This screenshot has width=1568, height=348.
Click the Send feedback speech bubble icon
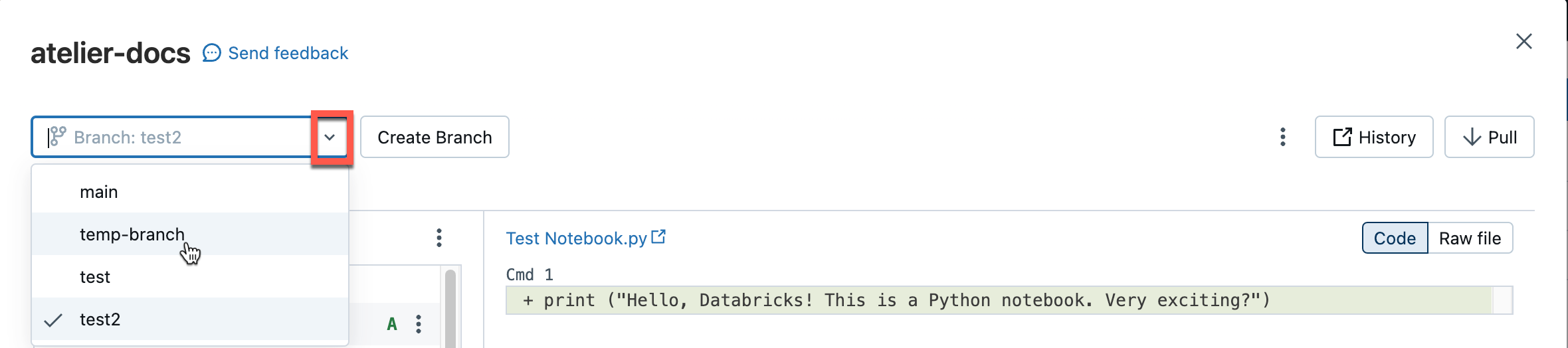coord(211,53)
